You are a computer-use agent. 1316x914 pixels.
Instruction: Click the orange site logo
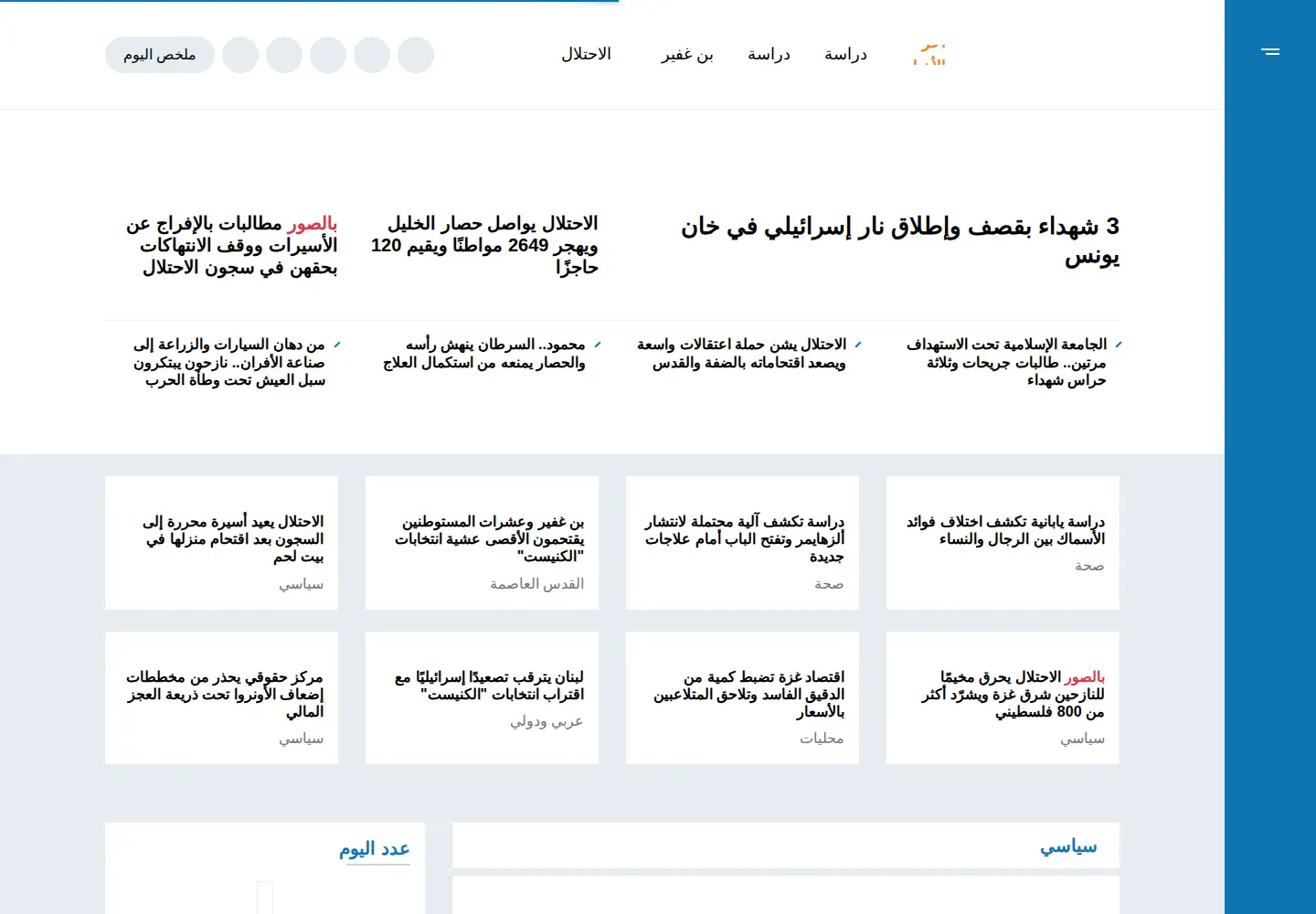[929, 54]
